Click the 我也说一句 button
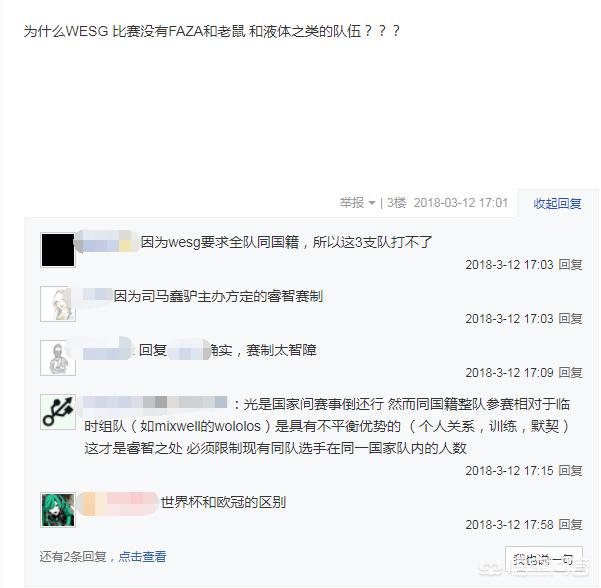 [x=544, y=560]
